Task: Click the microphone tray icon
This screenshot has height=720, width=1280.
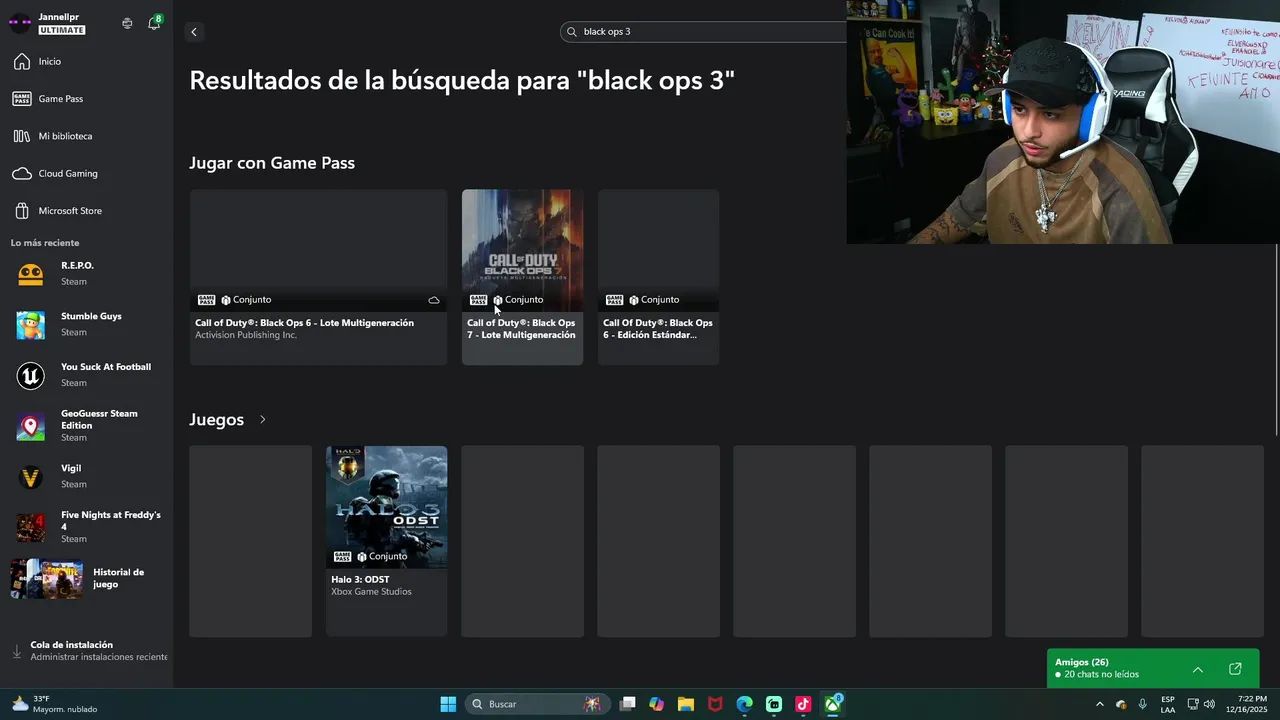Action: pos(1142,704)
